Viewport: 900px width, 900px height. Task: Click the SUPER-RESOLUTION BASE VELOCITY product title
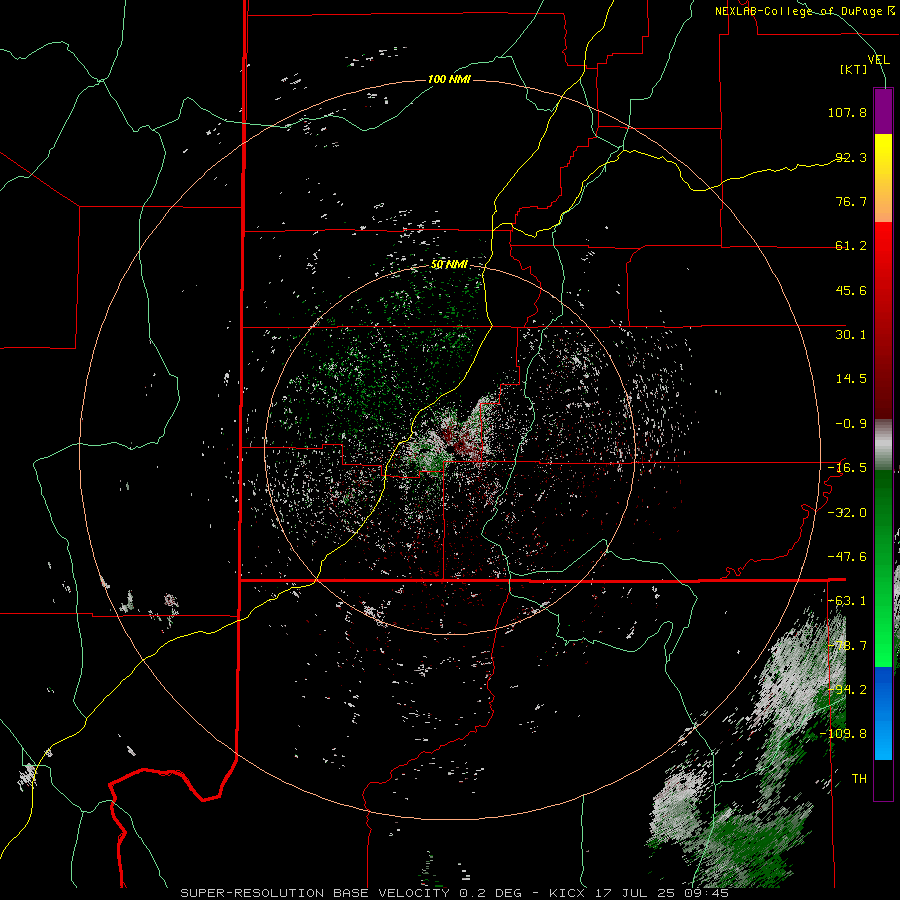point(315,893)
